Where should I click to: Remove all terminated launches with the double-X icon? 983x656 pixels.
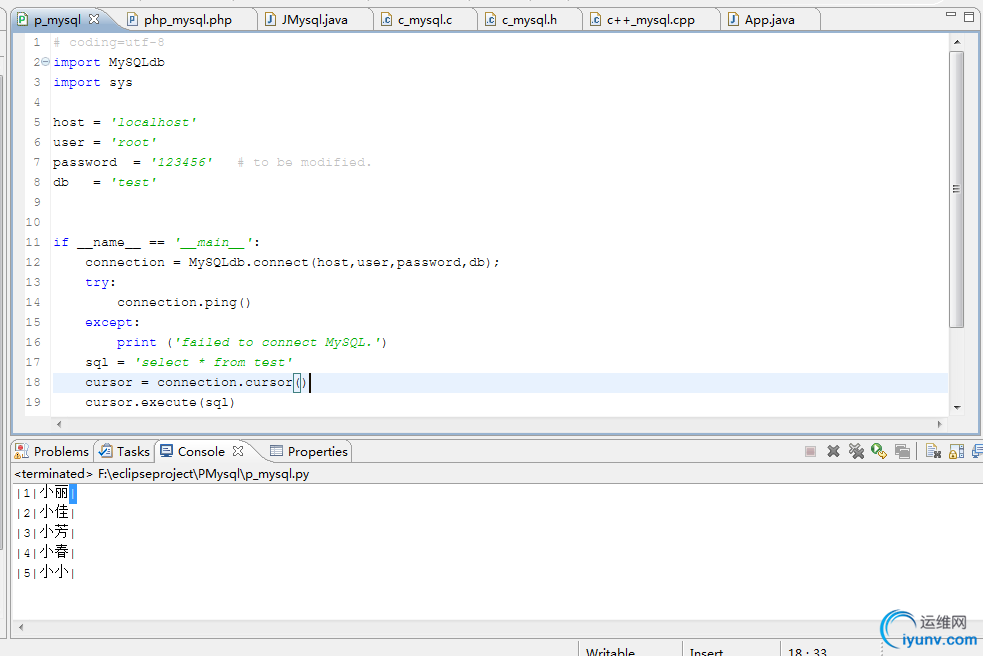[x=856, y=452]
